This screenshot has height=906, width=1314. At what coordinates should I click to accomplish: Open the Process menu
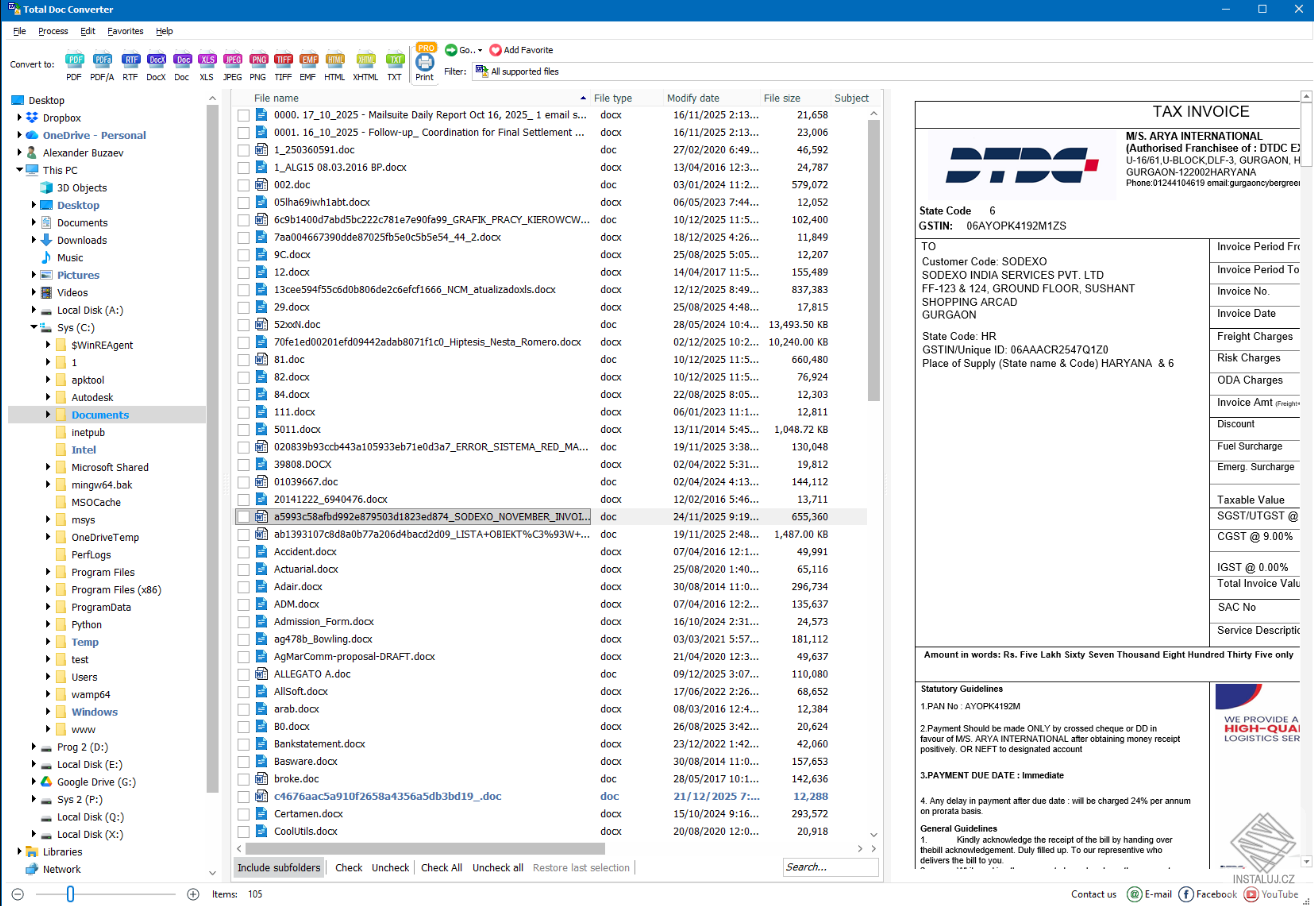click(53, 31)
